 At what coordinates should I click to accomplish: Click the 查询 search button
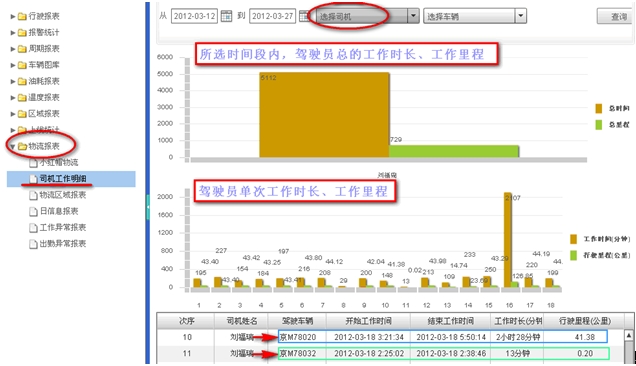pos(615,16)
